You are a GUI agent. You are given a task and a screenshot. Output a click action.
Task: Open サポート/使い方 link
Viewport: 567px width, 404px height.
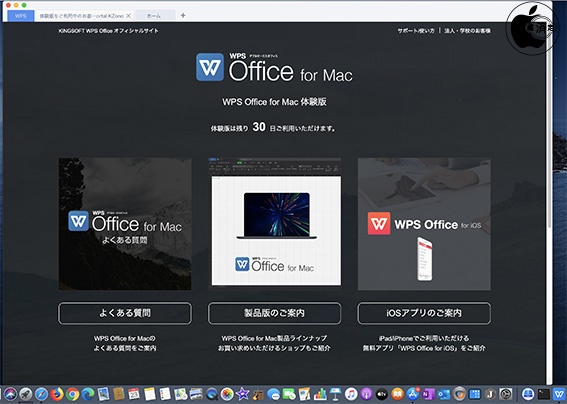(x=416, y=31)
